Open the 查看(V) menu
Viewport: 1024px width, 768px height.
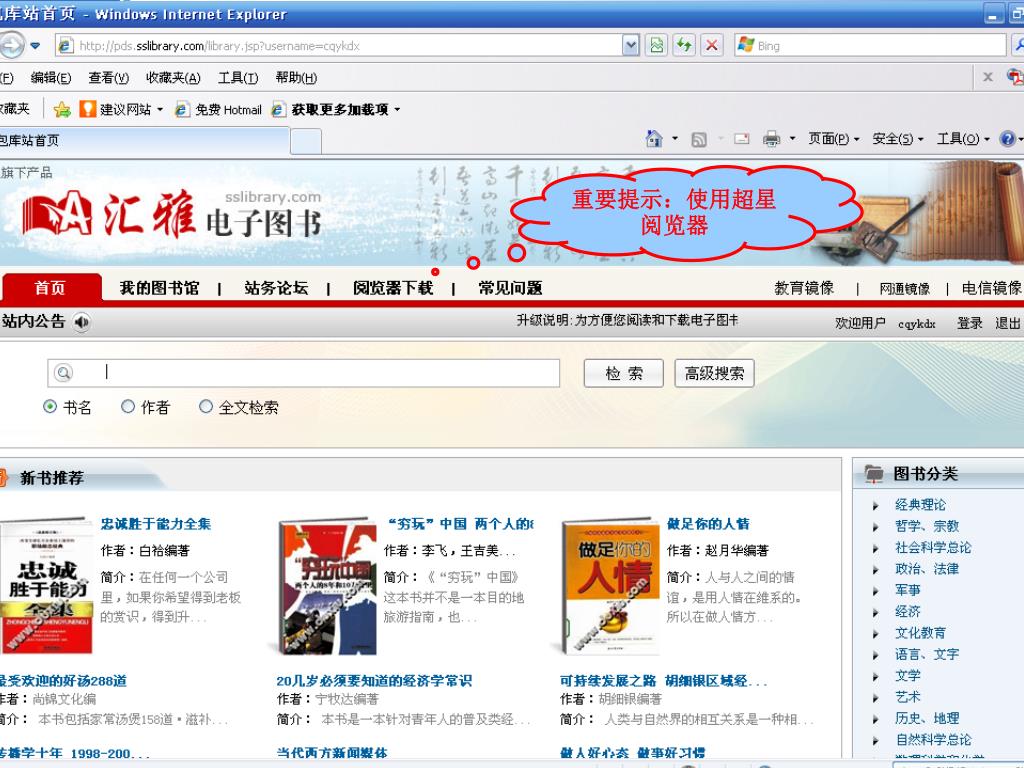[x=108, y=78]
